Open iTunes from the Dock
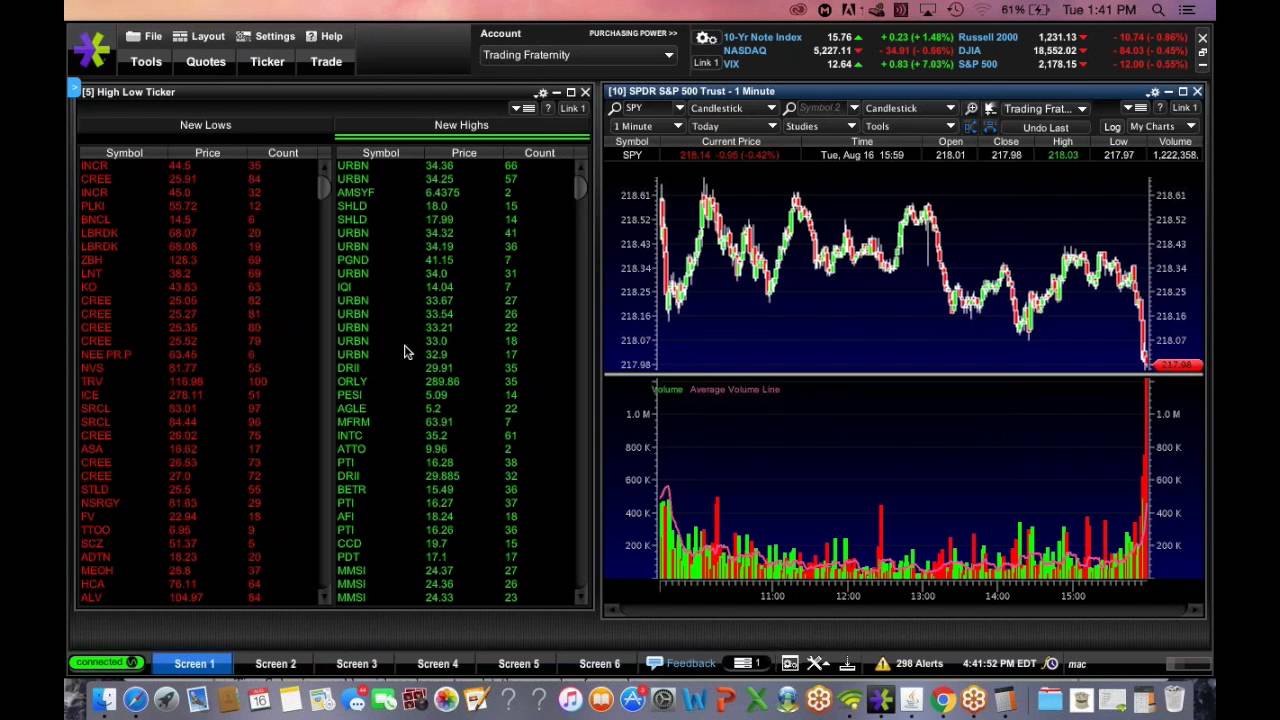 [570, 700]
